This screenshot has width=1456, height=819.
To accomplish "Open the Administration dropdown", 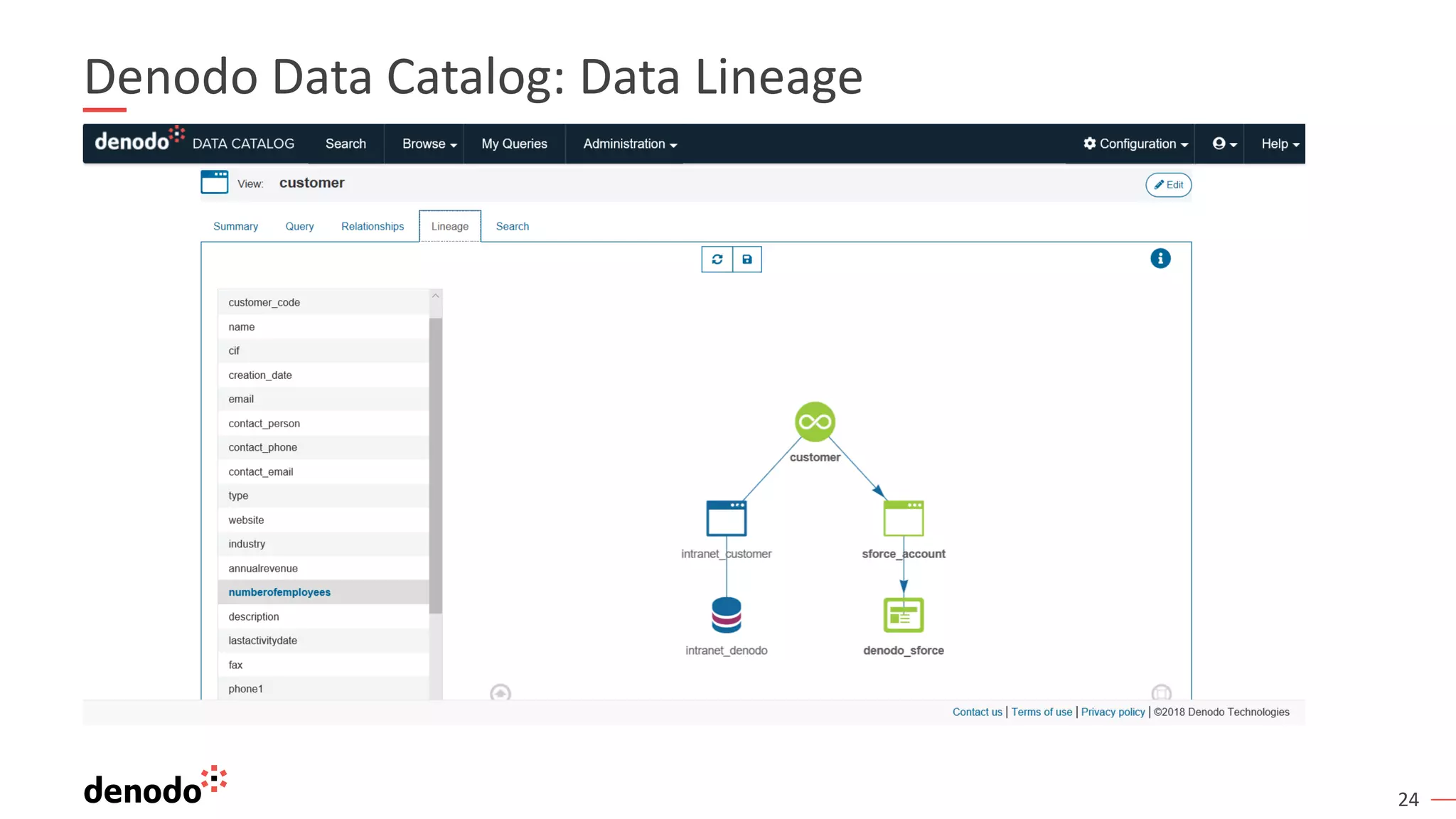I will coord(629,144).
